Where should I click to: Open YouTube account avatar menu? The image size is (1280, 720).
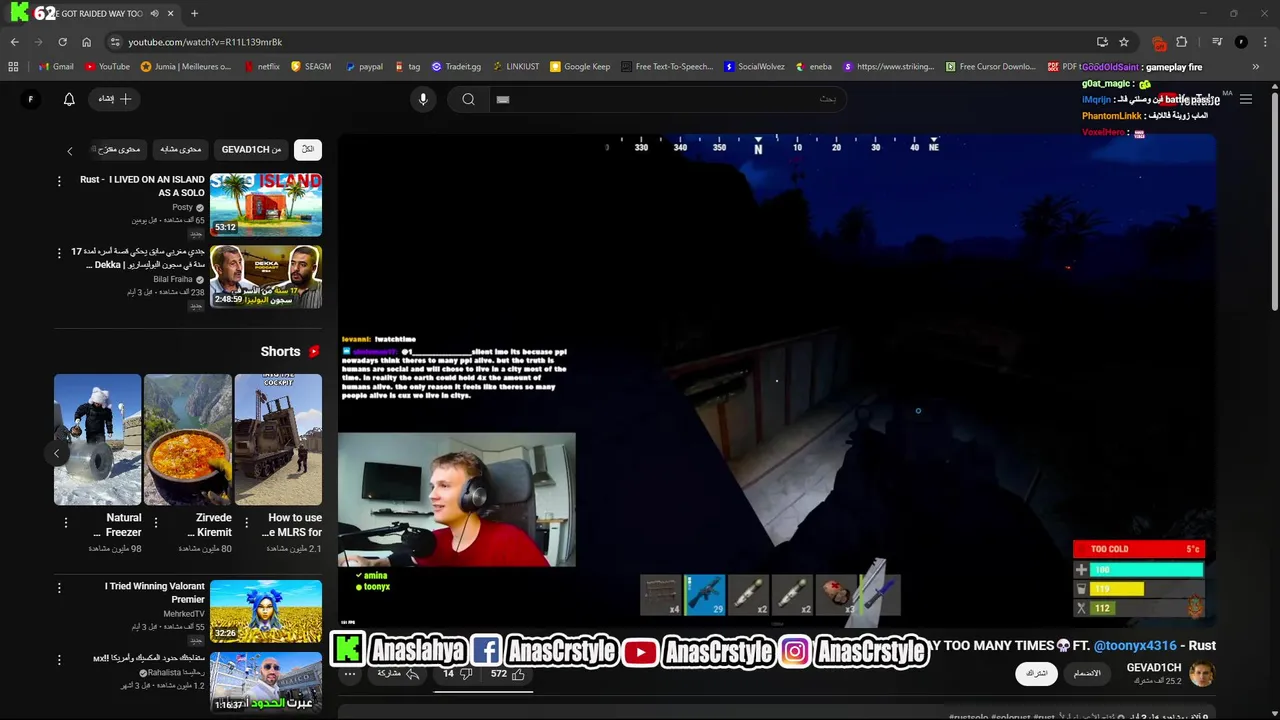pos(30,99)
